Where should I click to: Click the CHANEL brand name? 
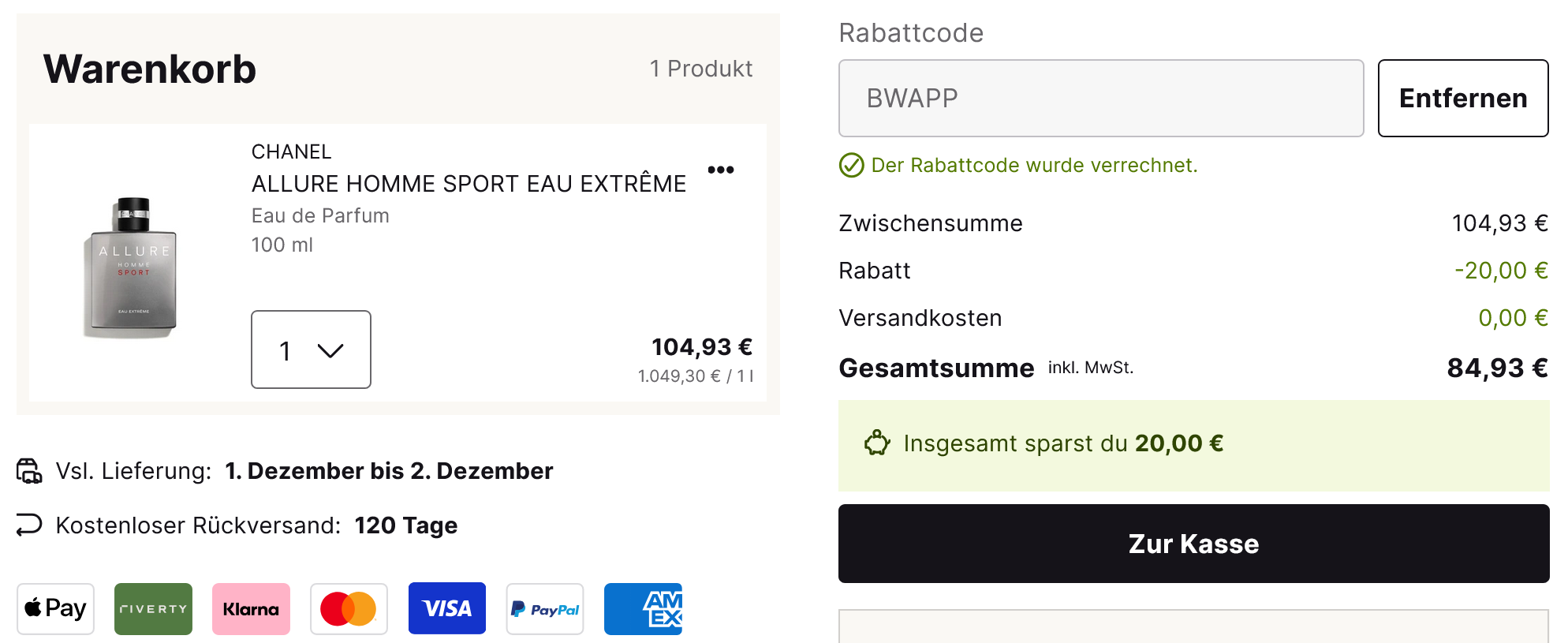tap(291, 151)
